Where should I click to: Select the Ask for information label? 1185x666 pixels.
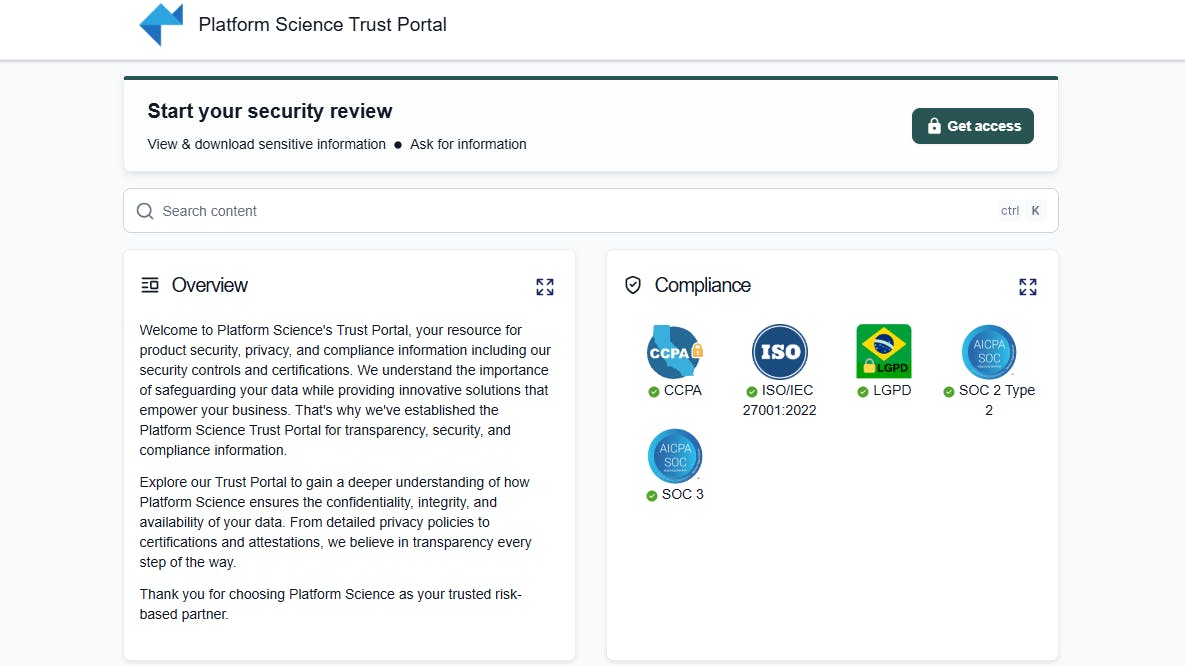pos(468,144)
